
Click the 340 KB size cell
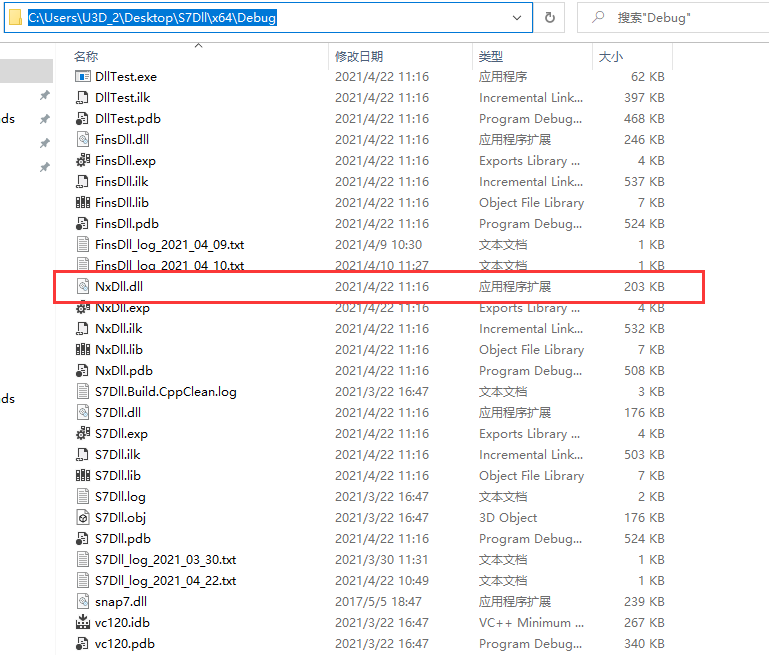coord(644,643)
